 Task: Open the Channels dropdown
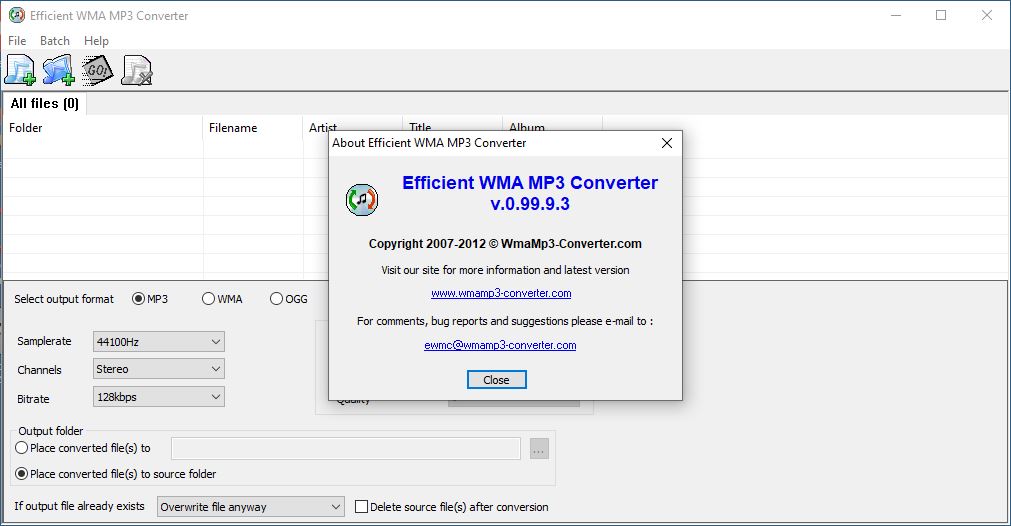[x=159, y=369]
